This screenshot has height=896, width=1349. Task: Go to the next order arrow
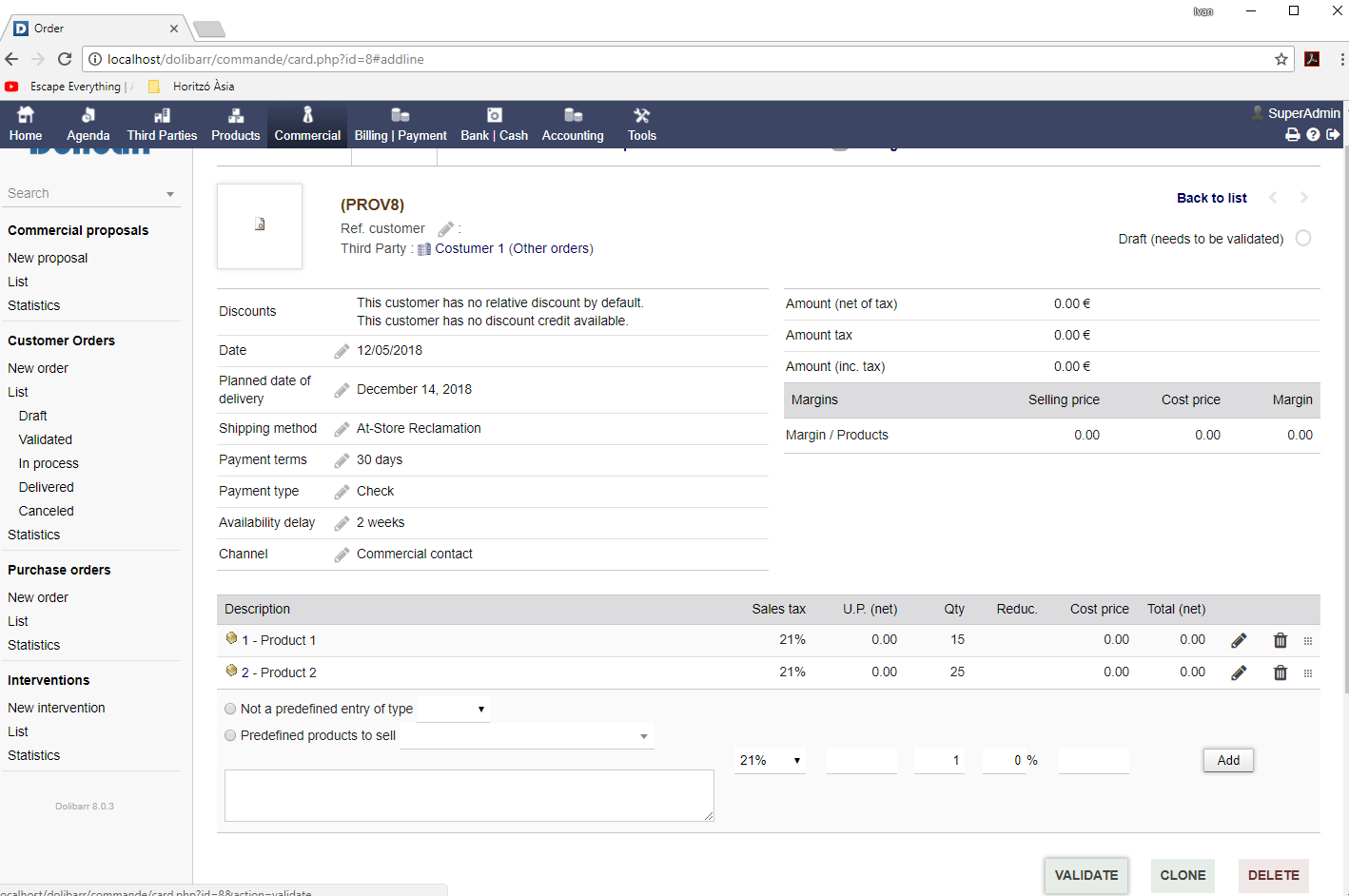[1304, 198]
